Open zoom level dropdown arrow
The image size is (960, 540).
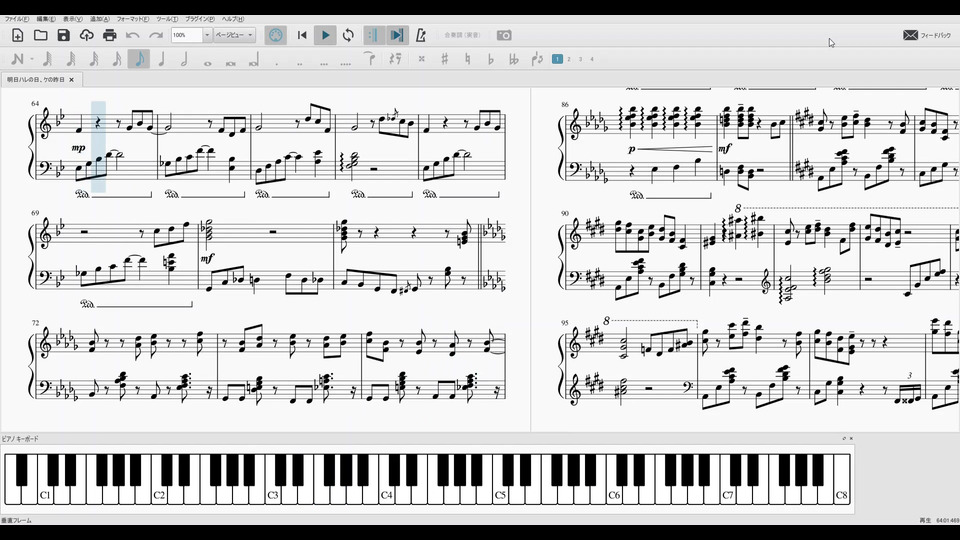206,36
